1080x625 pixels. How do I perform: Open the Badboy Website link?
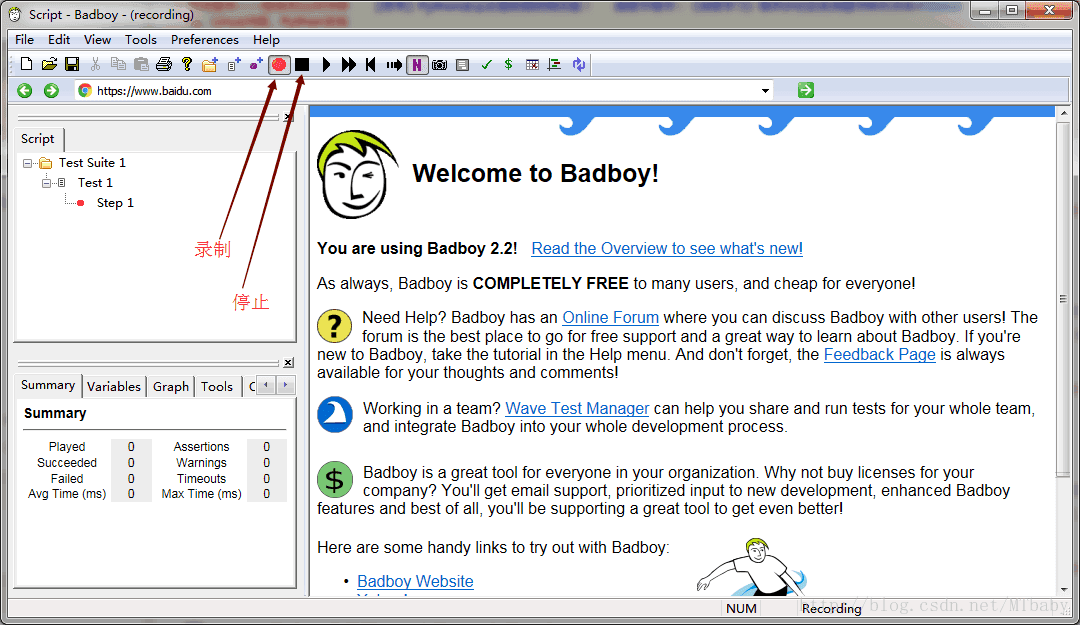(x=415, y=582)
